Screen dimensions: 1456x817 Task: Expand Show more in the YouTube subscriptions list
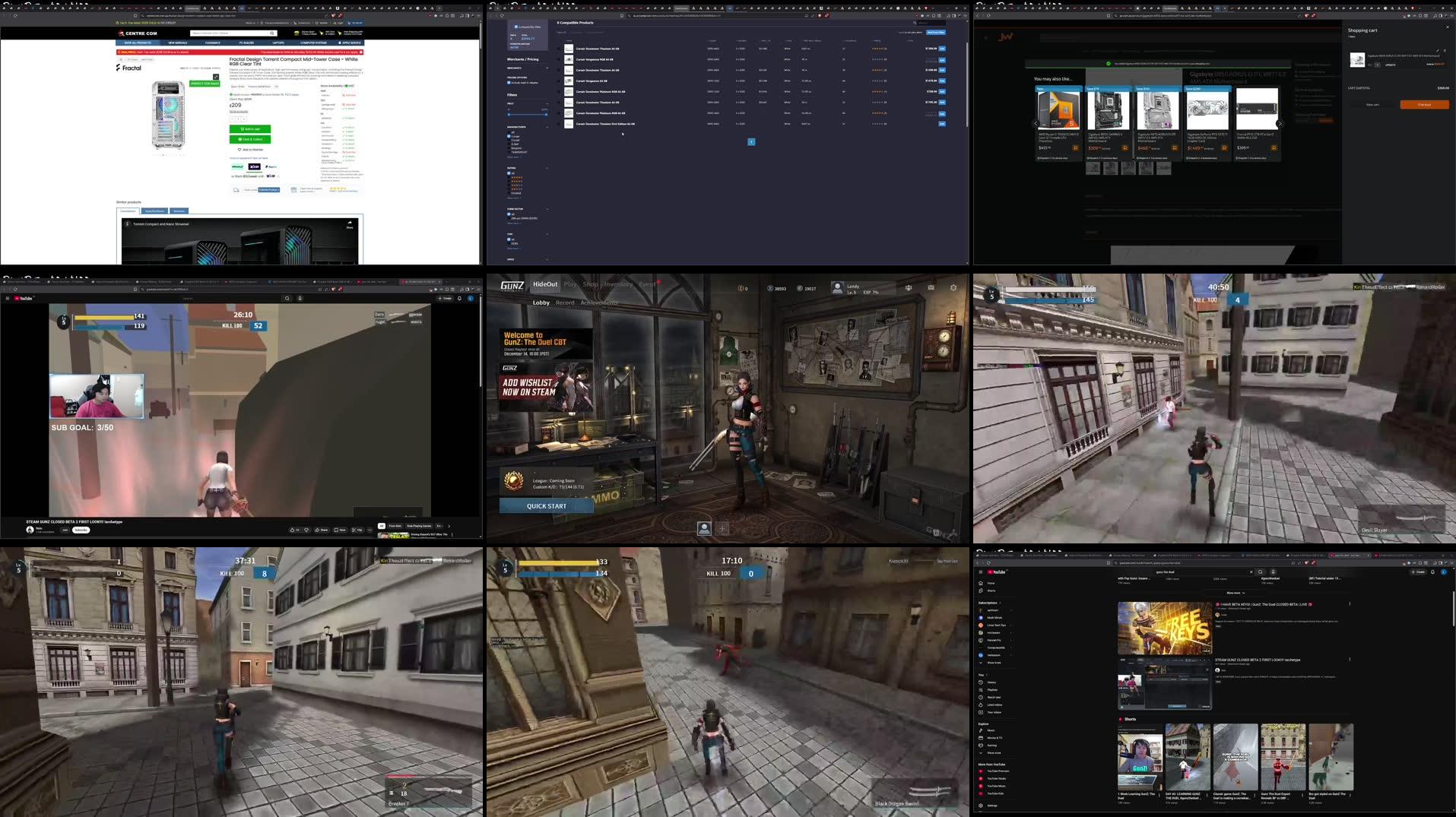point(994,663)
